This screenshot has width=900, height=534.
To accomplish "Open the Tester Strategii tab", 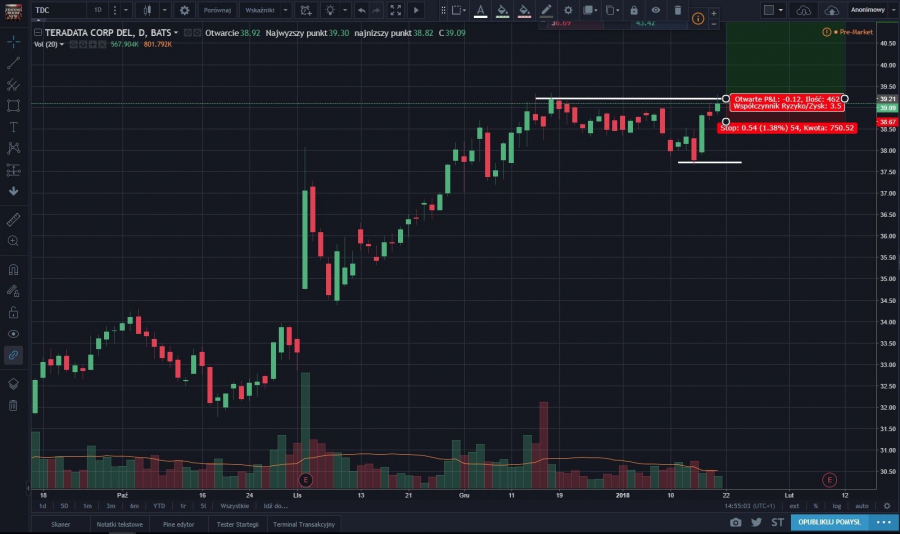I will 239,524.
